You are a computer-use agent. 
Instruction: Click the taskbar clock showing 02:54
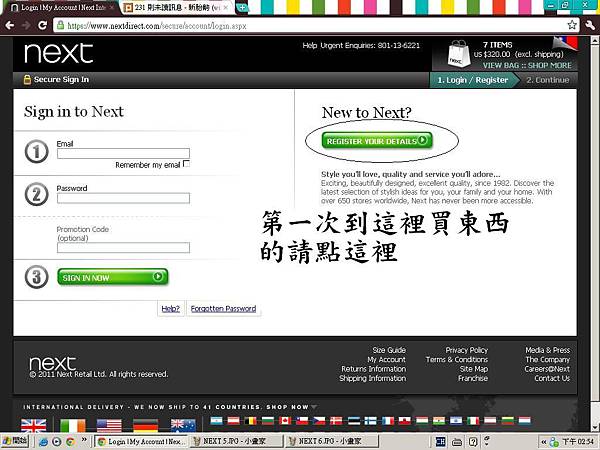coord(578,442)
